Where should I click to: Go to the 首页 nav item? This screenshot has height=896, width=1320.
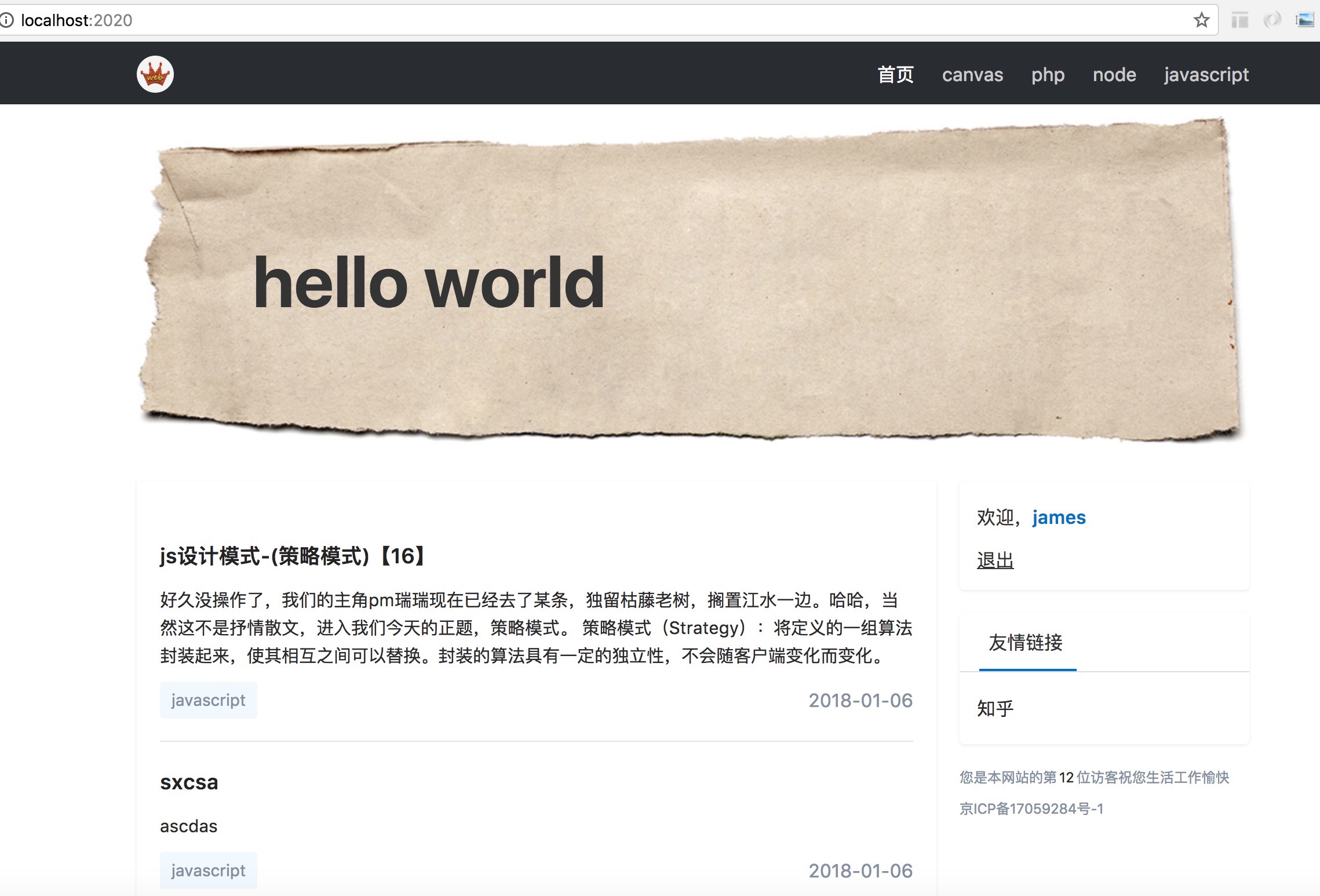[895, 75]
